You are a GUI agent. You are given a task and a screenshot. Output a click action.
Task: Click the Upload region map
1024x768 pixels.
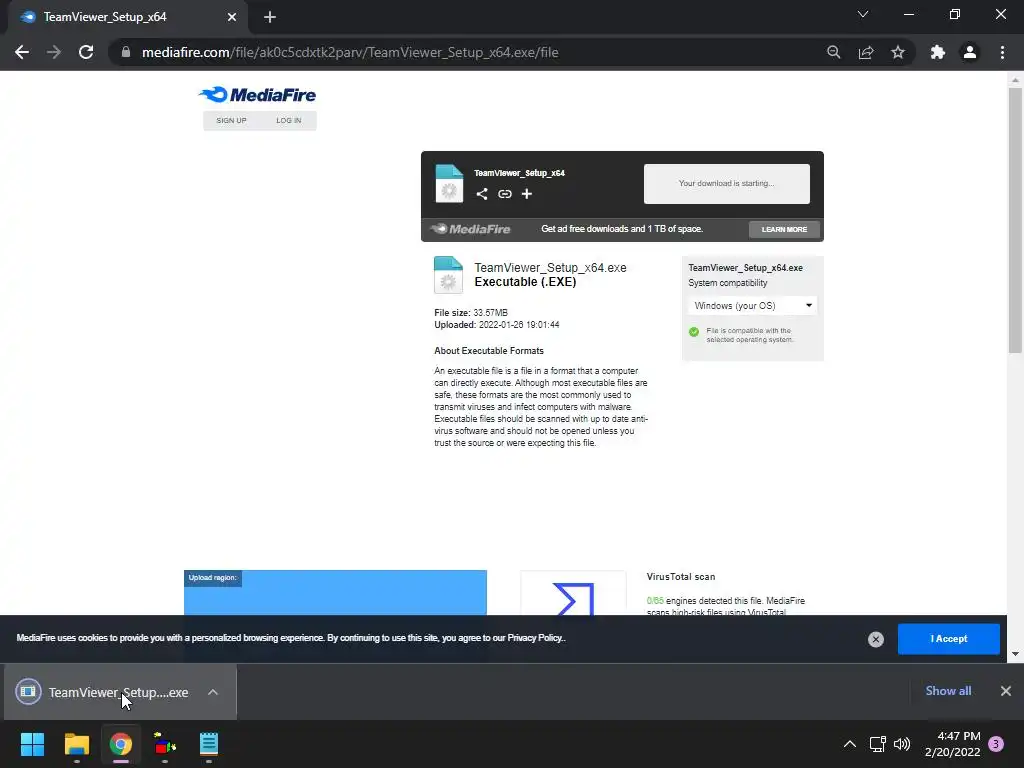coord(335,593)
